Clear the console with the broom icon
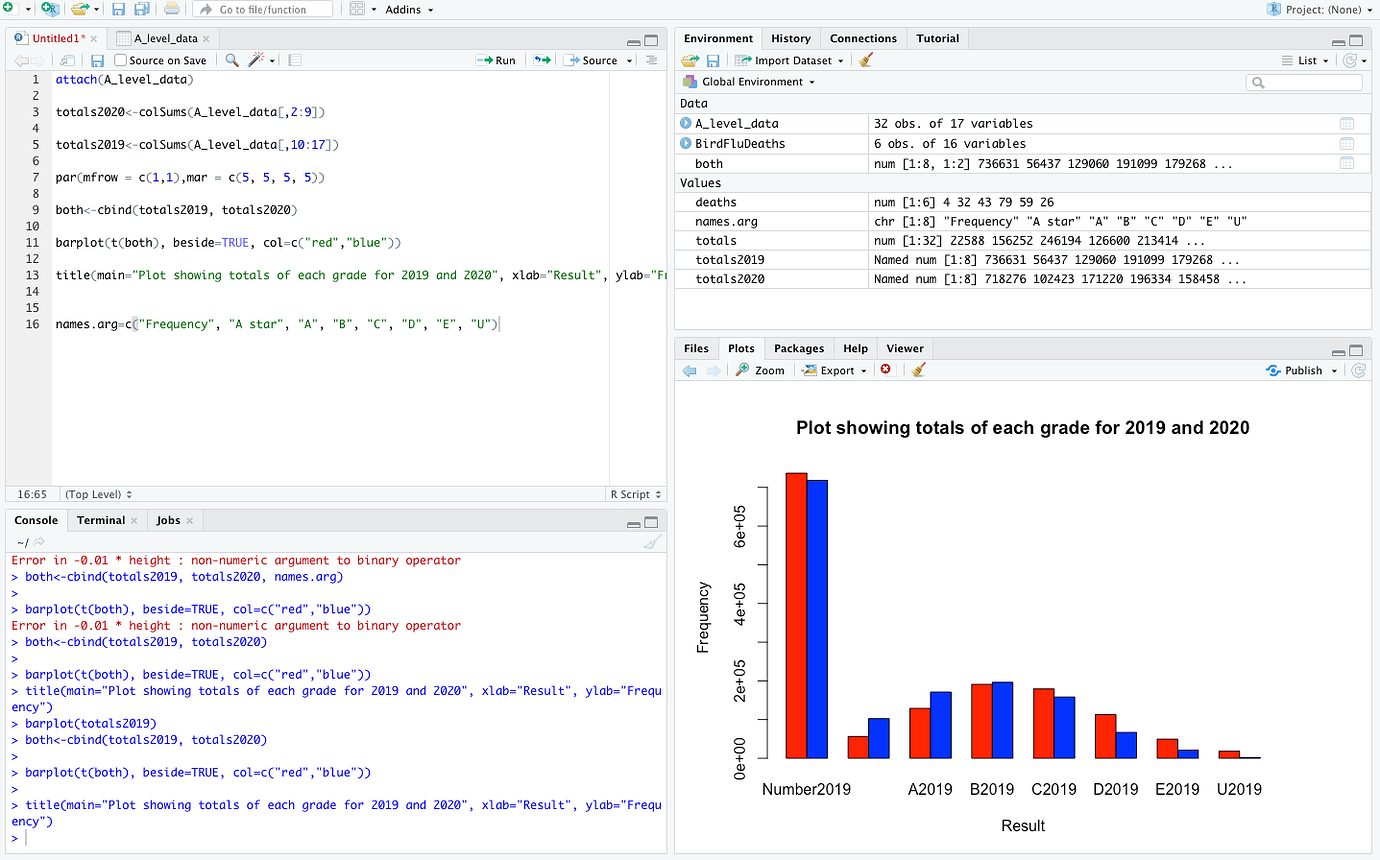The image size is (1380, 860). 652,542
